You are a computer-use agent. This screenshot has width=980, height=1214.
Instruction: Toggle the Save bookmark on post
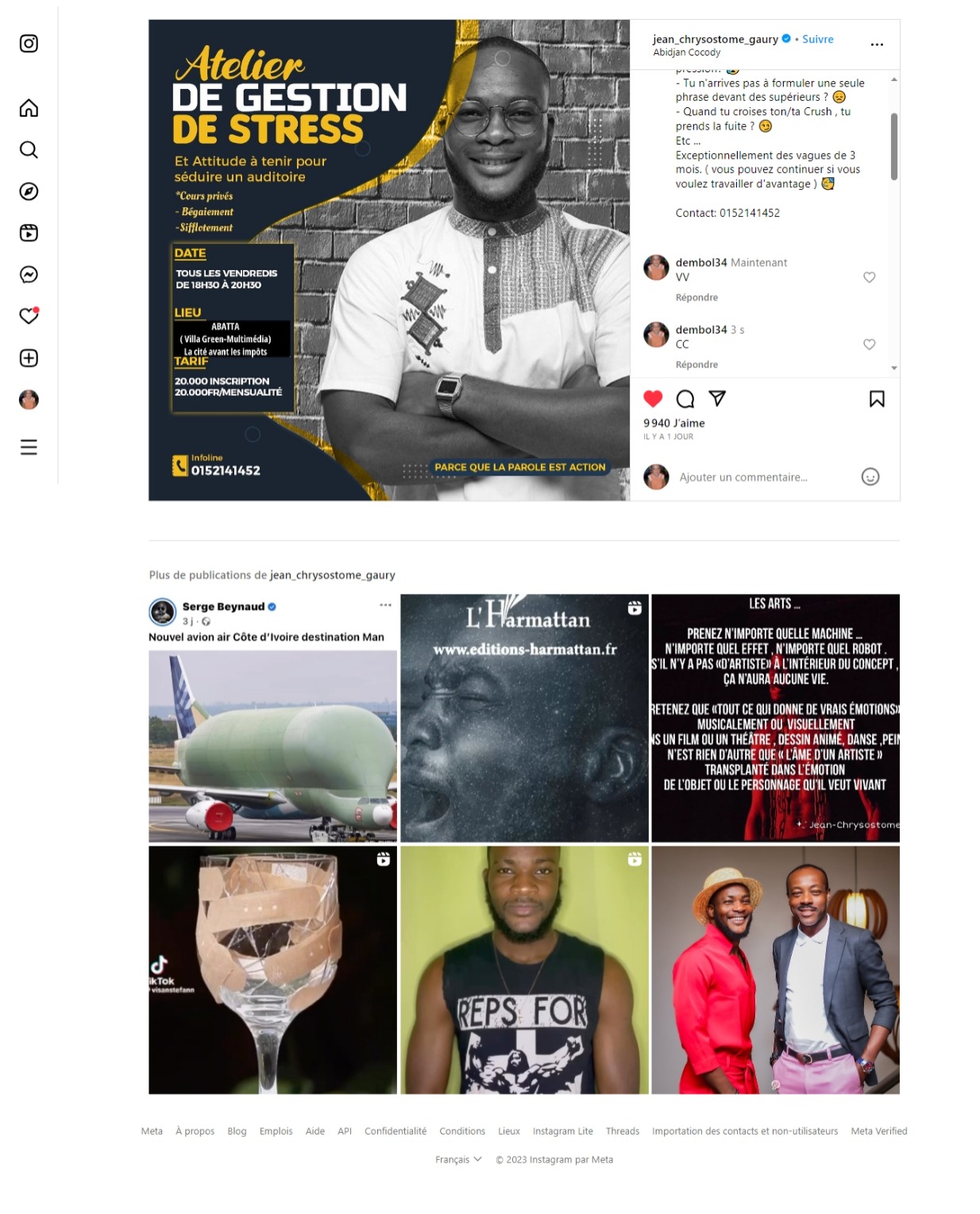point(877,399)
